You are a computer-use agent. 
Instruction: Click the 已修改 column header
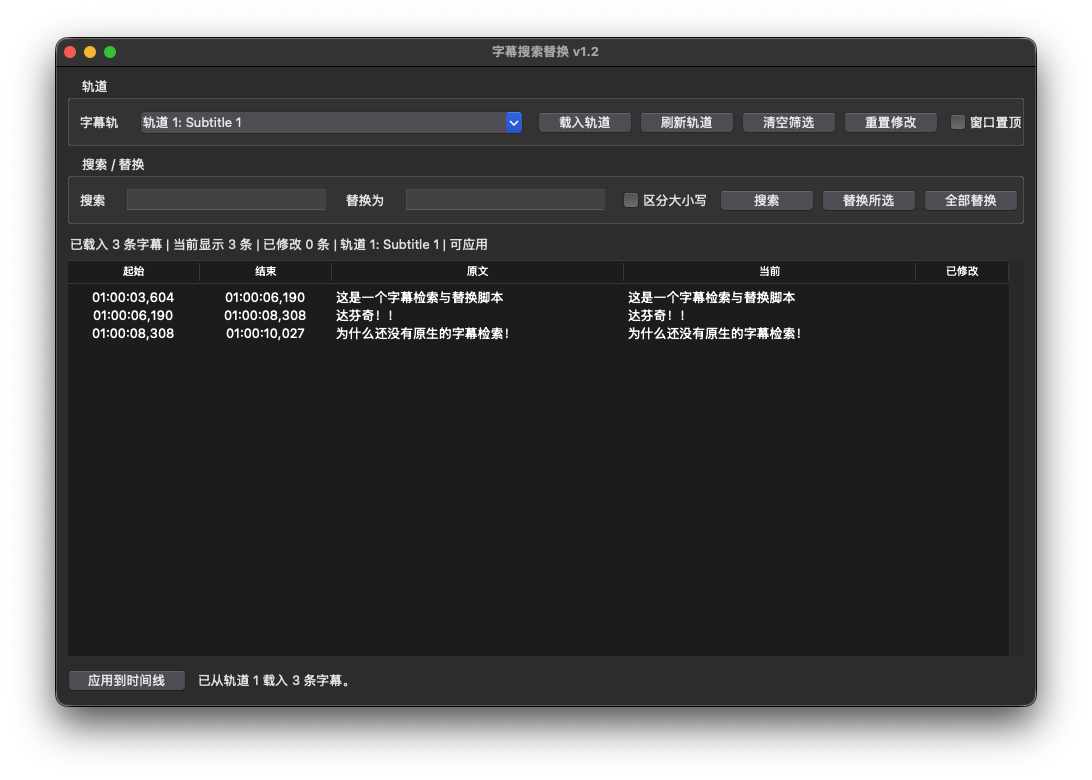pyautogui.click(x=962, y=271)
